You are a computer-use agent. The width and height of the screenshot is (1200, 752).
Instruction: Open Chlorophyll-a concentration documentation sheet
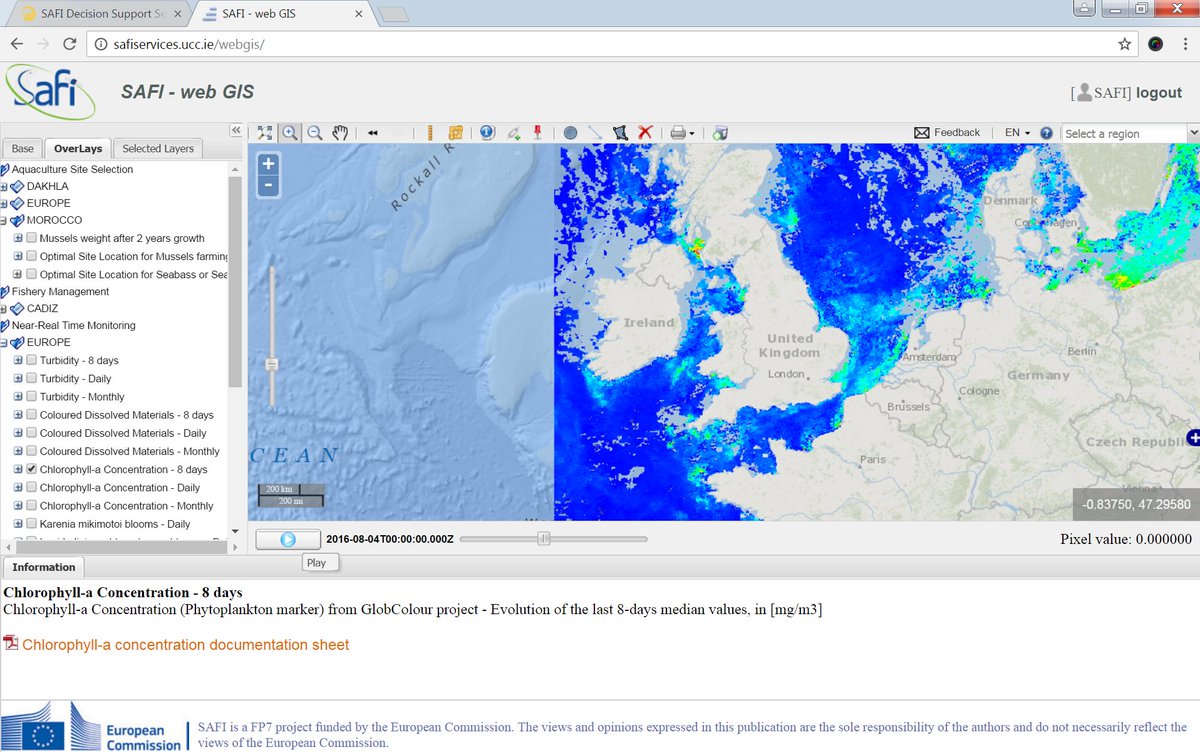pyautogui.click(x=186, y=645)
